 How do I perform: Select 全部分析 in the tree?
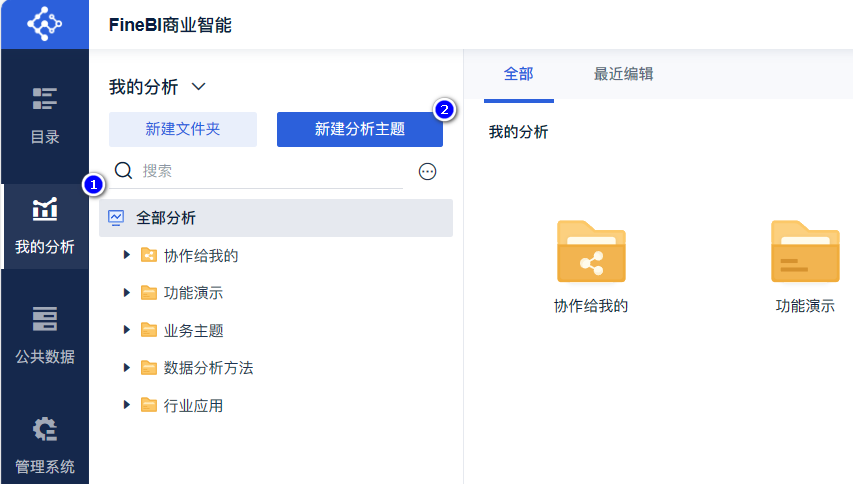point(166,218)
